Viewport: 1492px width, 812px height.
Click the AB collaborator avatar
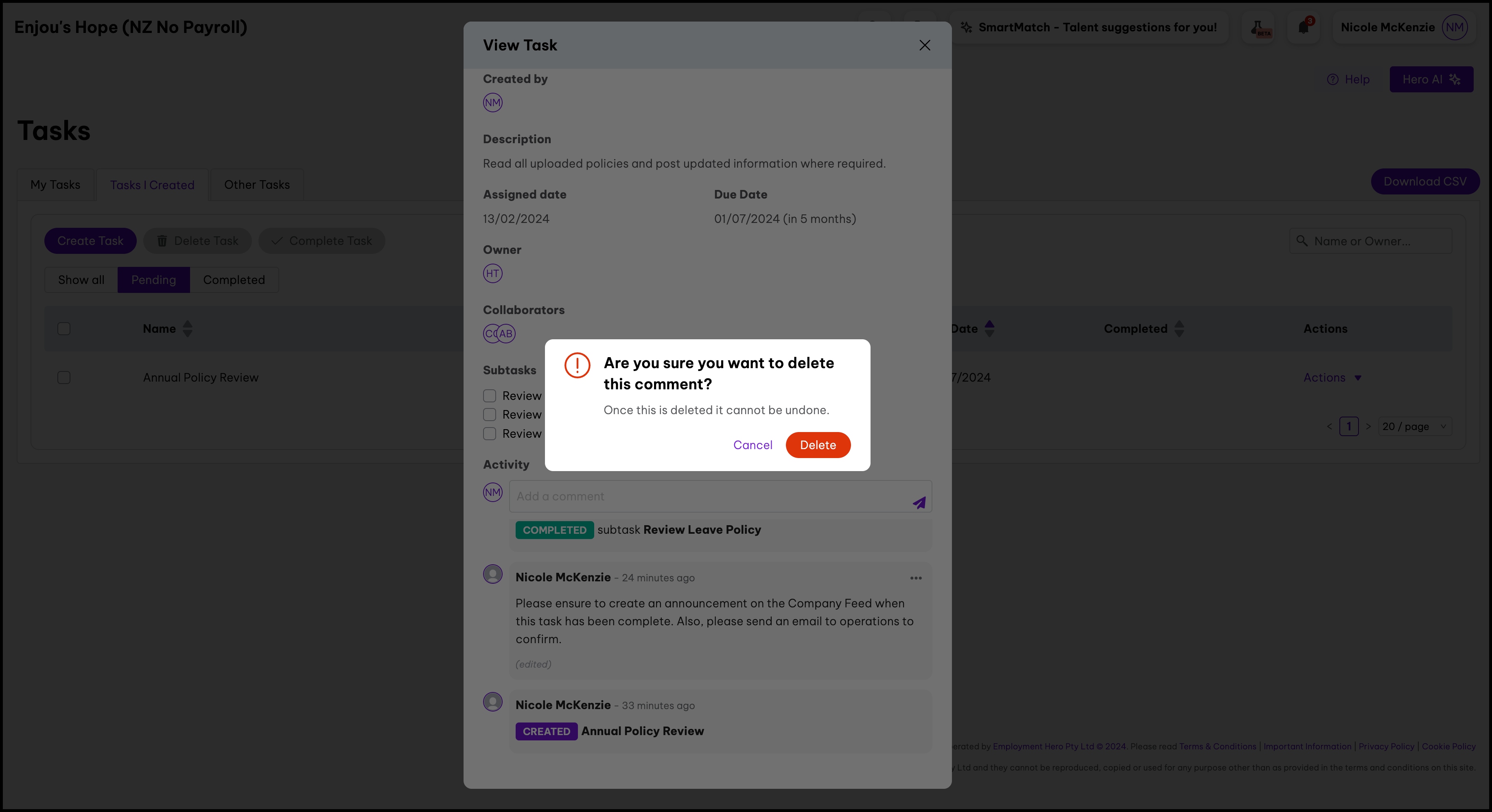click(507, 333)
